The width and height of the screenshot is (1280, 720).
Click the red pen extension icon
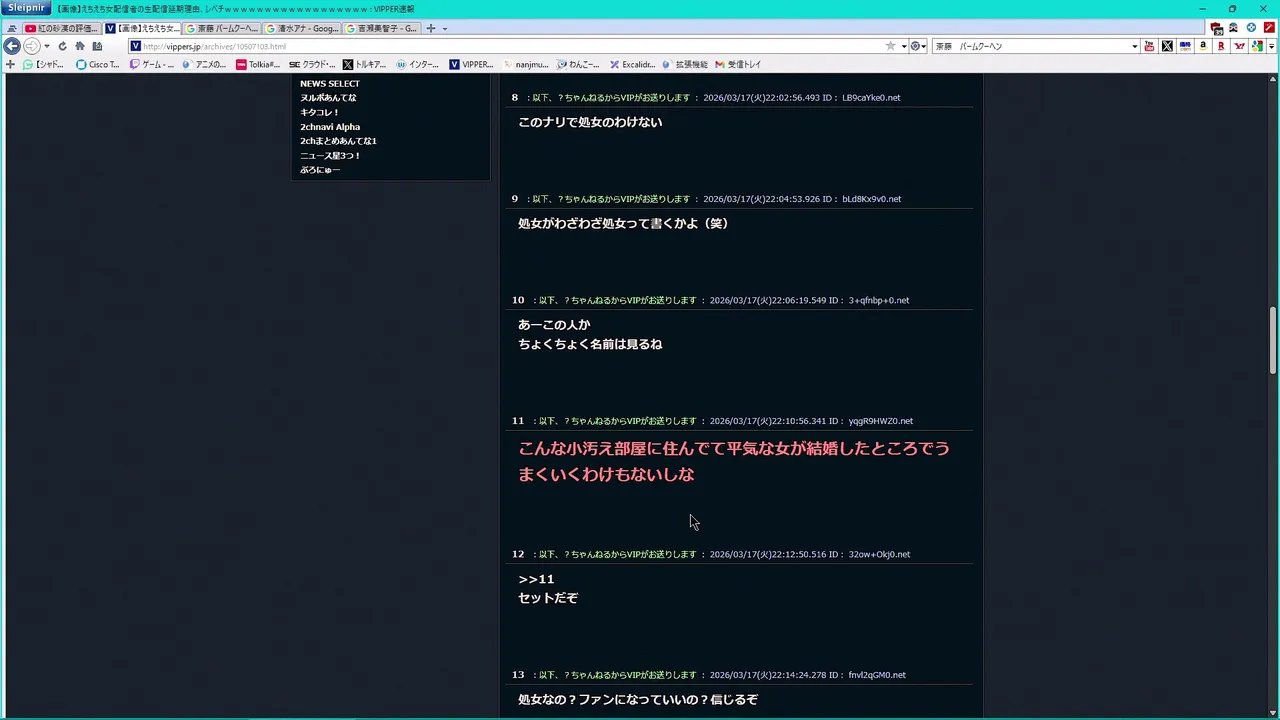(x=1269, y=28)
